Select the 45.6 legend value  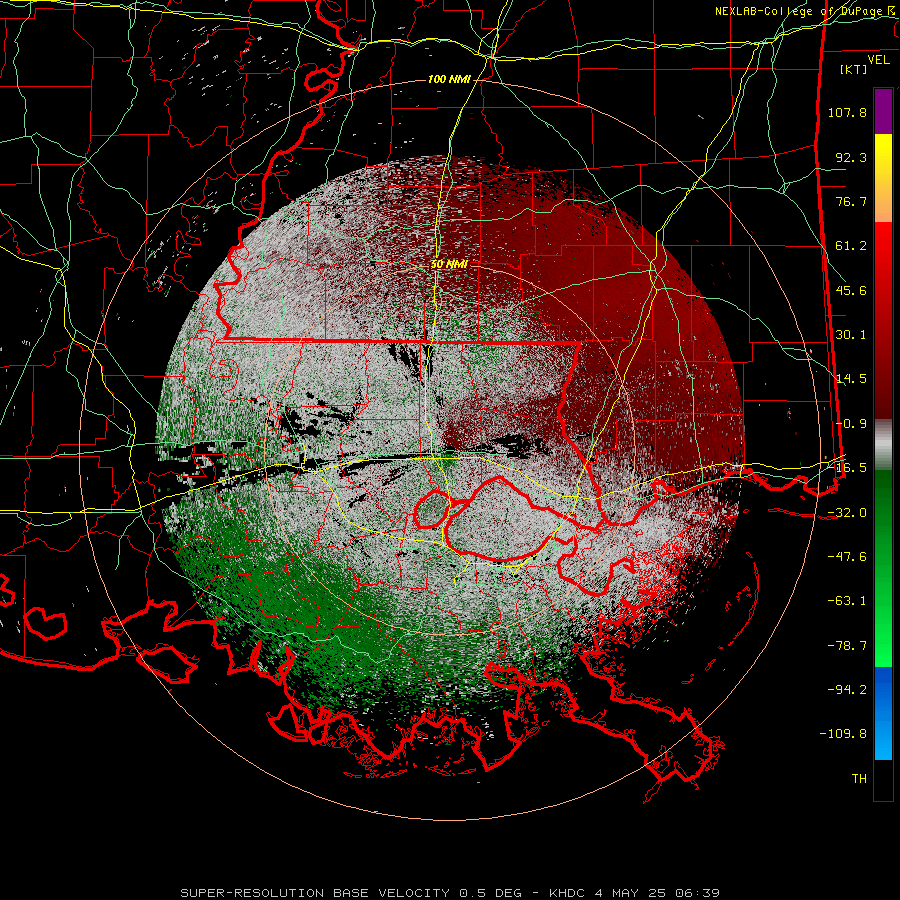click(x=851, y=290)
